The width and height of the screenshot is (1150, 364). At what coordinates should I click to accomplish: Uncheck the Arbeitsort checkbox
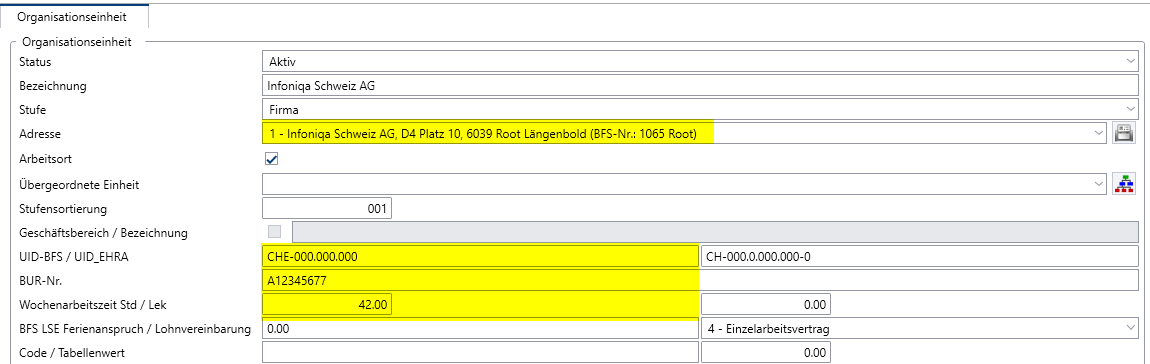(x=271, y=159)
